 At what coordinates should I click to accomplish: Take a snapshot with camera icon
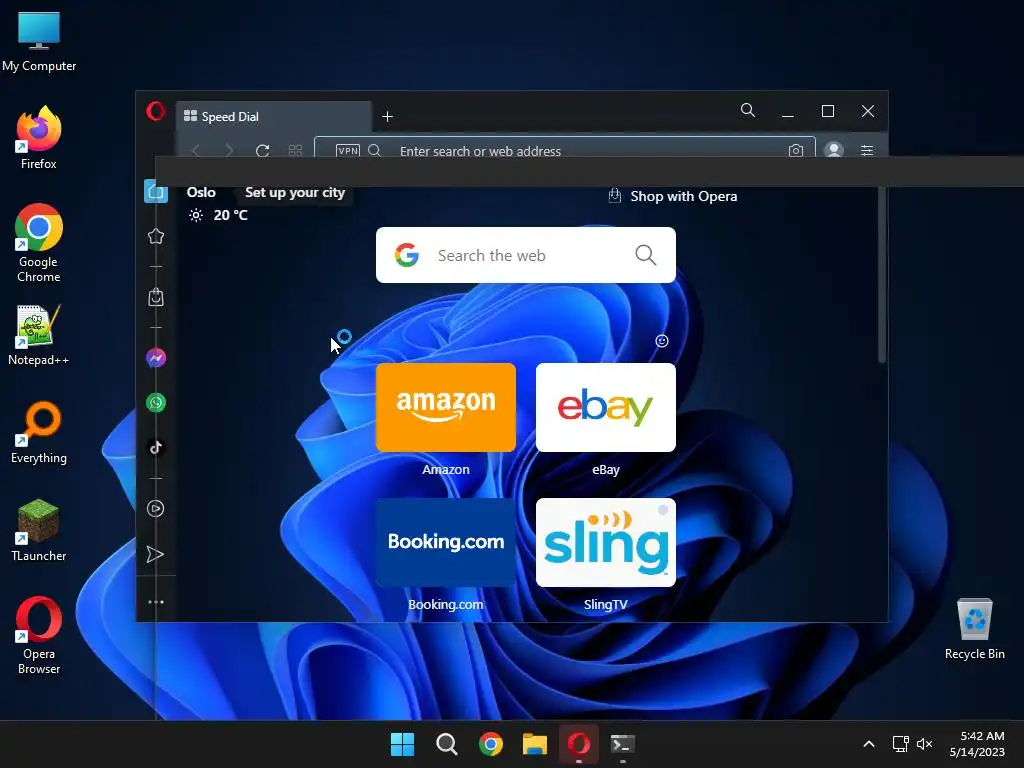795,151
